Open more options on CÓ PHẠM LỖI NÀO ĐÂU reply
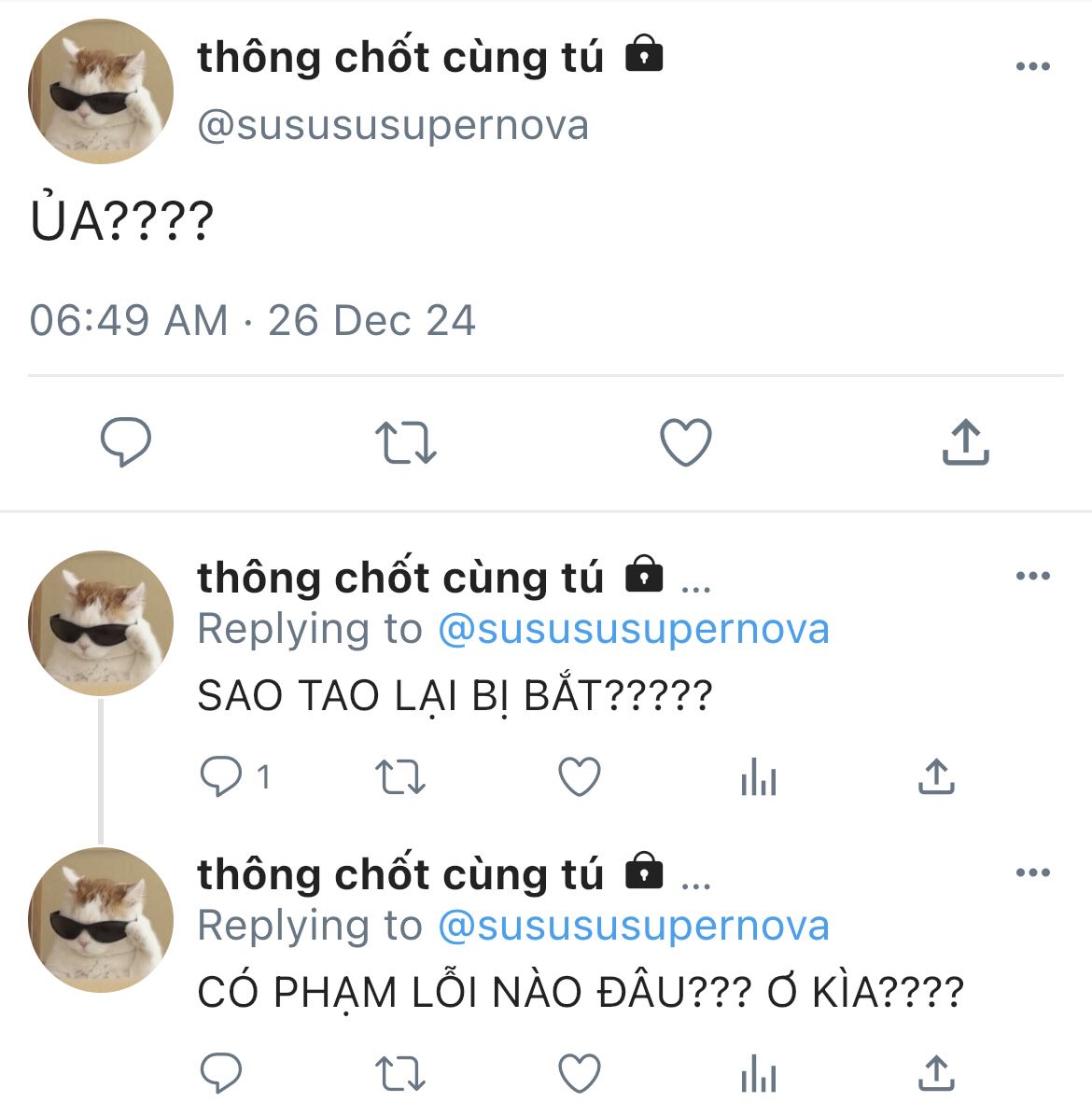 [1033, 872]
